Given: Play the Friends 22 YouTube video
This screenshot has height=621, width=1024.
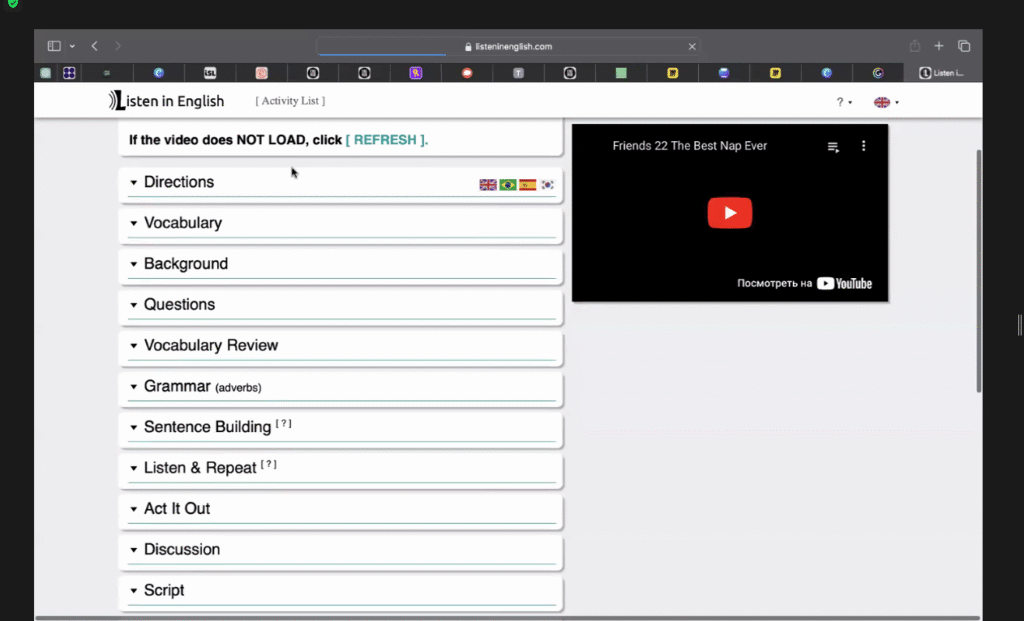Looking at the screenshot, I should tap(729, 213).
